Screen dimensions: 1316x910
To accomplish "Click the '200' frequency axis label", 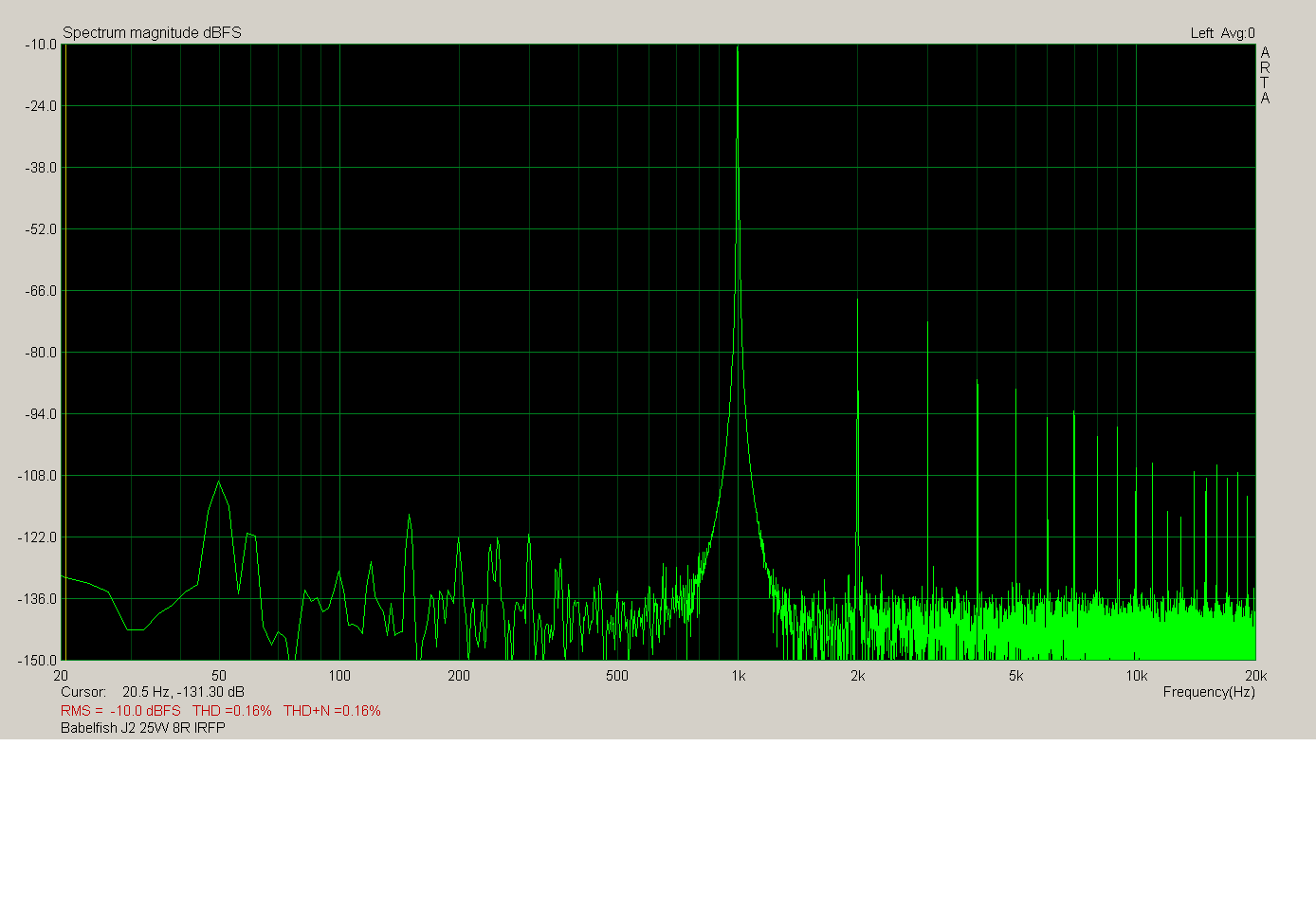I will pyautogui.click(x=459, y=676).
